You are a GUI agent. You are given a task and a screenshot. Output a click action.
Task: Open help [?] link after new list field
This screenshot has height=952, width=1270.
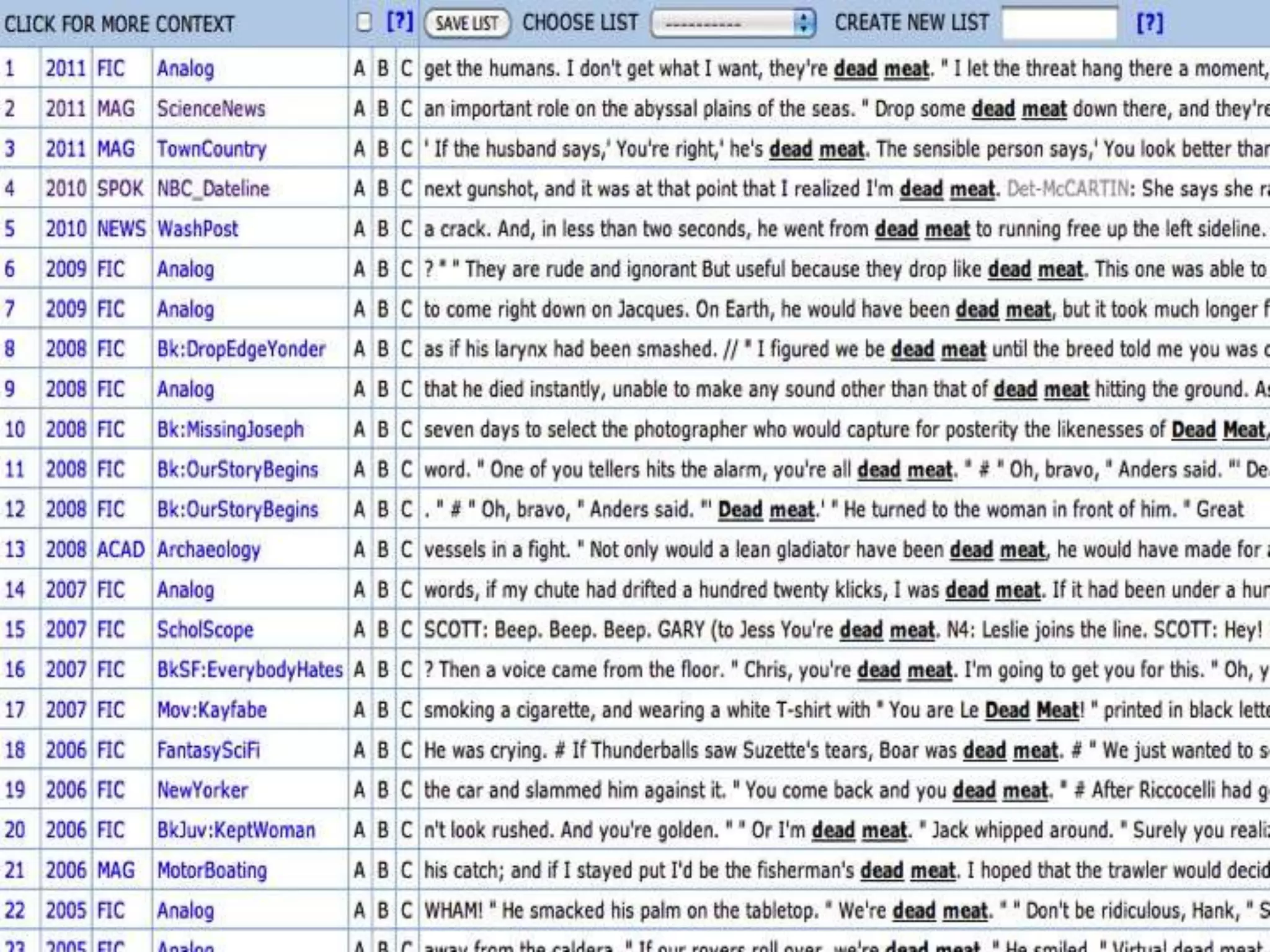click(x=1150, y=23)
